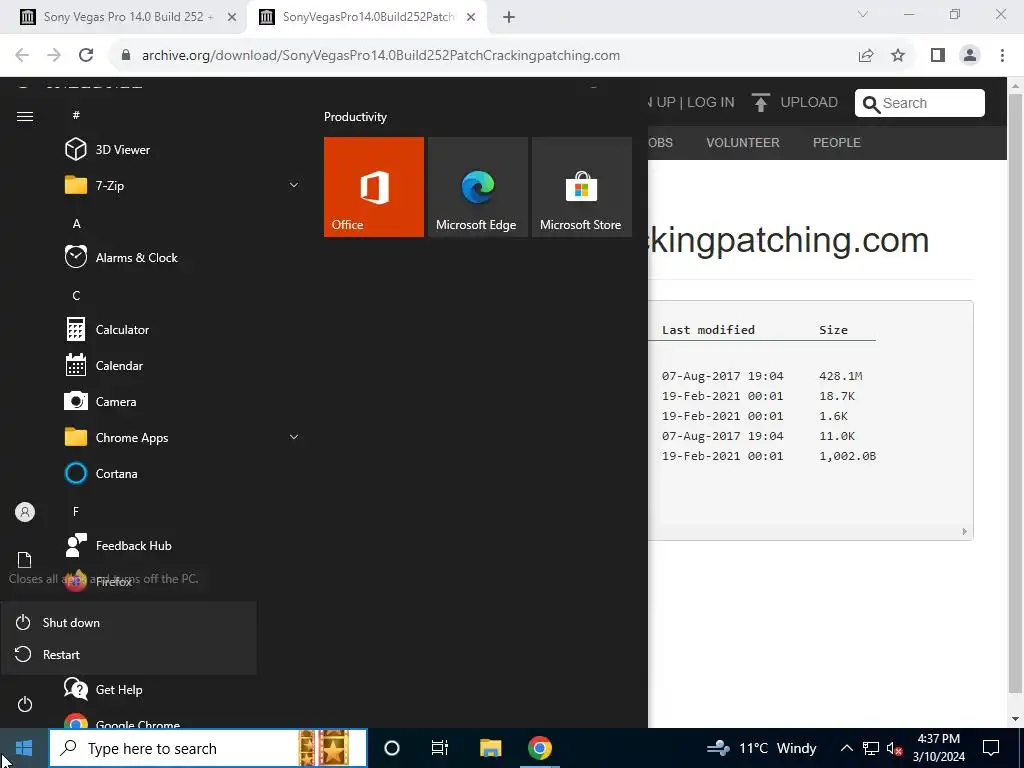Open Chrome tab search chevron
This screenshot has height=768, width=1024.
click(863, 14)
